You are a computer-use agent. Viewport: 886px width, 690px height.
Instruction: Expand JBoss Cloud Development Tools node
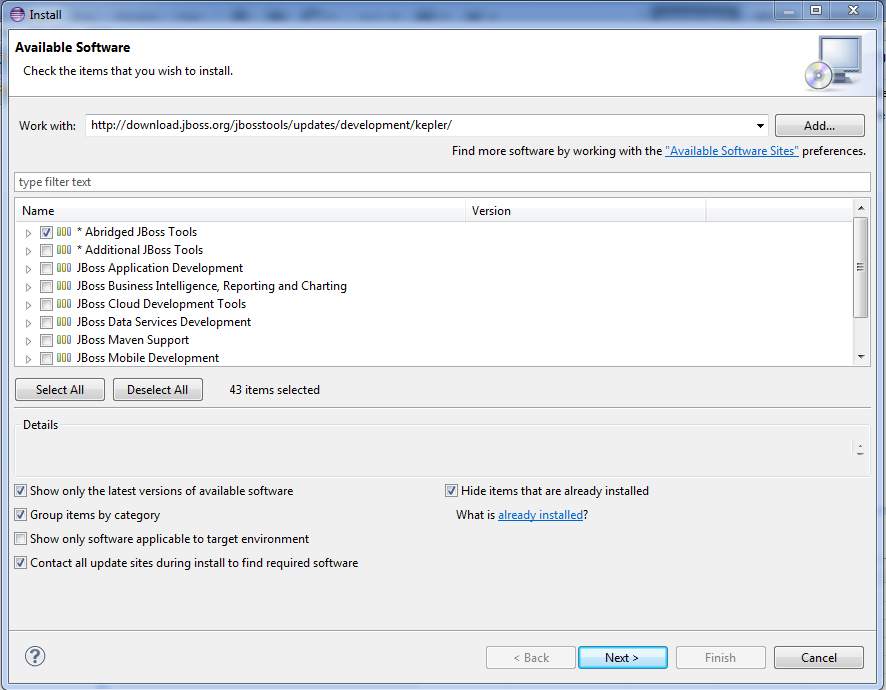tap(28, 305)
